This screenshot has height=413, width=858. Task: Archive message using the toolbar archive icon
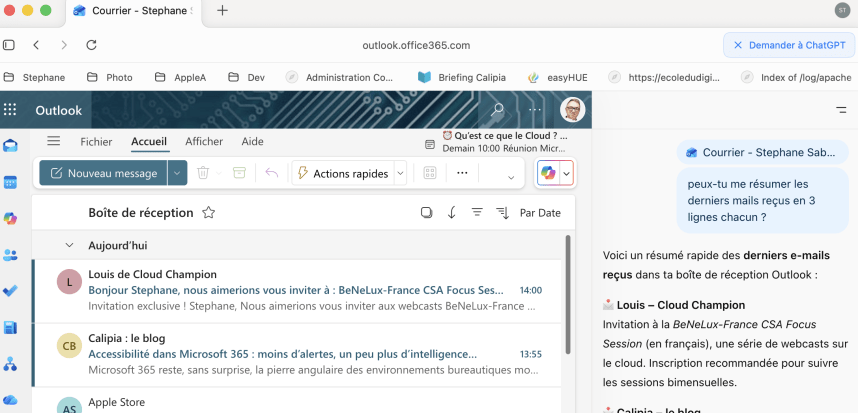[x=239, y=173]
